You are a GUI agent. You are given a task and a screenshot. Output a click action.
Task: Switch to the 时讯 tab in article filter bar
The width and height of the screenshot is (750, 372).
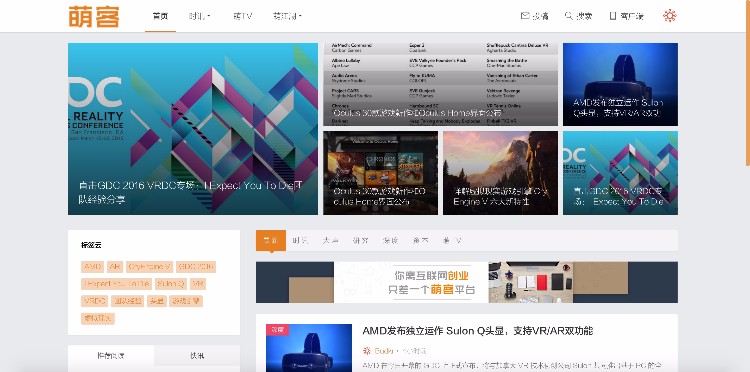(x=300, y=241)
